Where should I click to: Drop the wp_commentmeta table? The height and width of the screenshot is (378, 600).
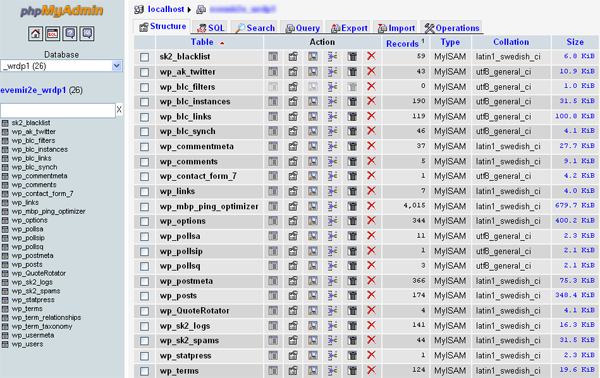tap(371, 146)
